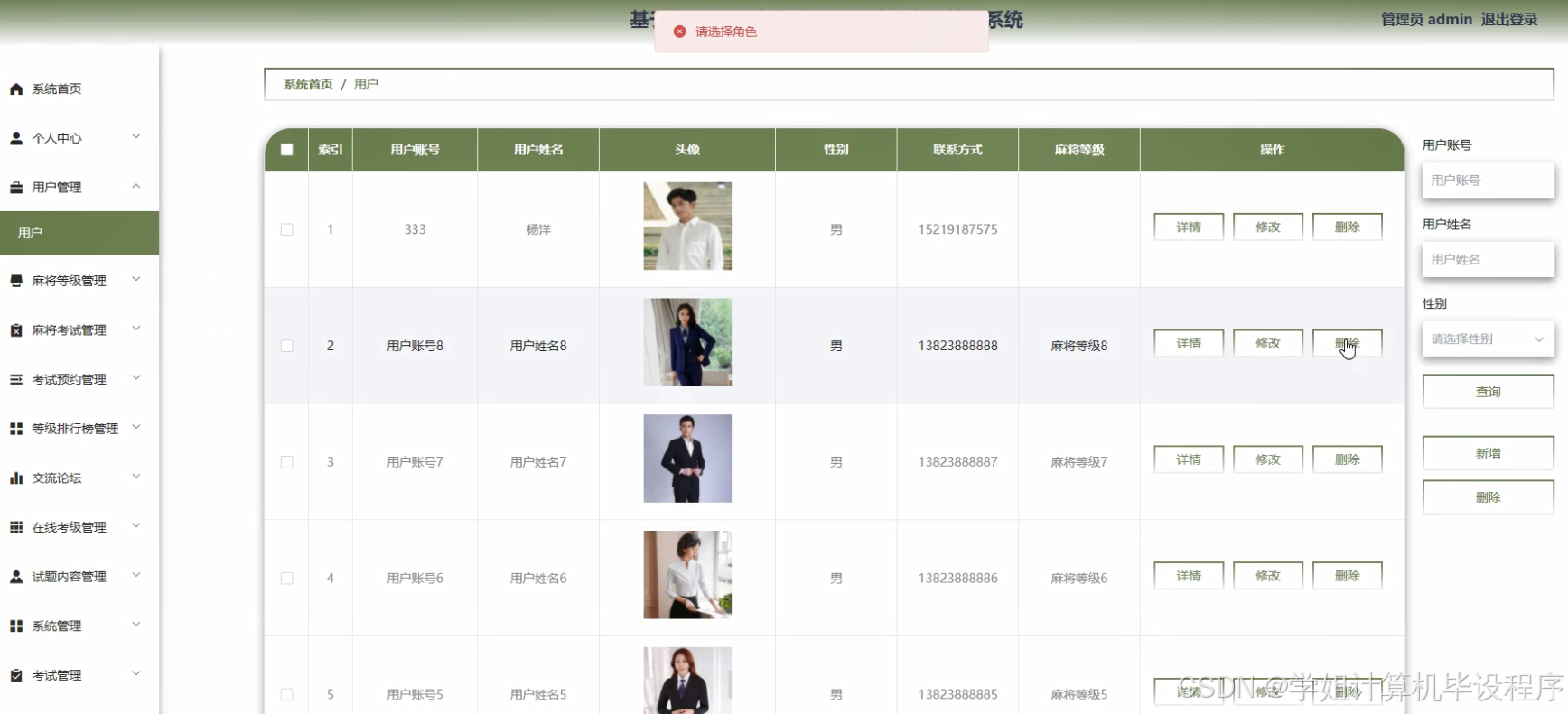The image size is (1568, 714).
Task: Click the bar chart icon beside 交流论坛
Action: point(16,478)
